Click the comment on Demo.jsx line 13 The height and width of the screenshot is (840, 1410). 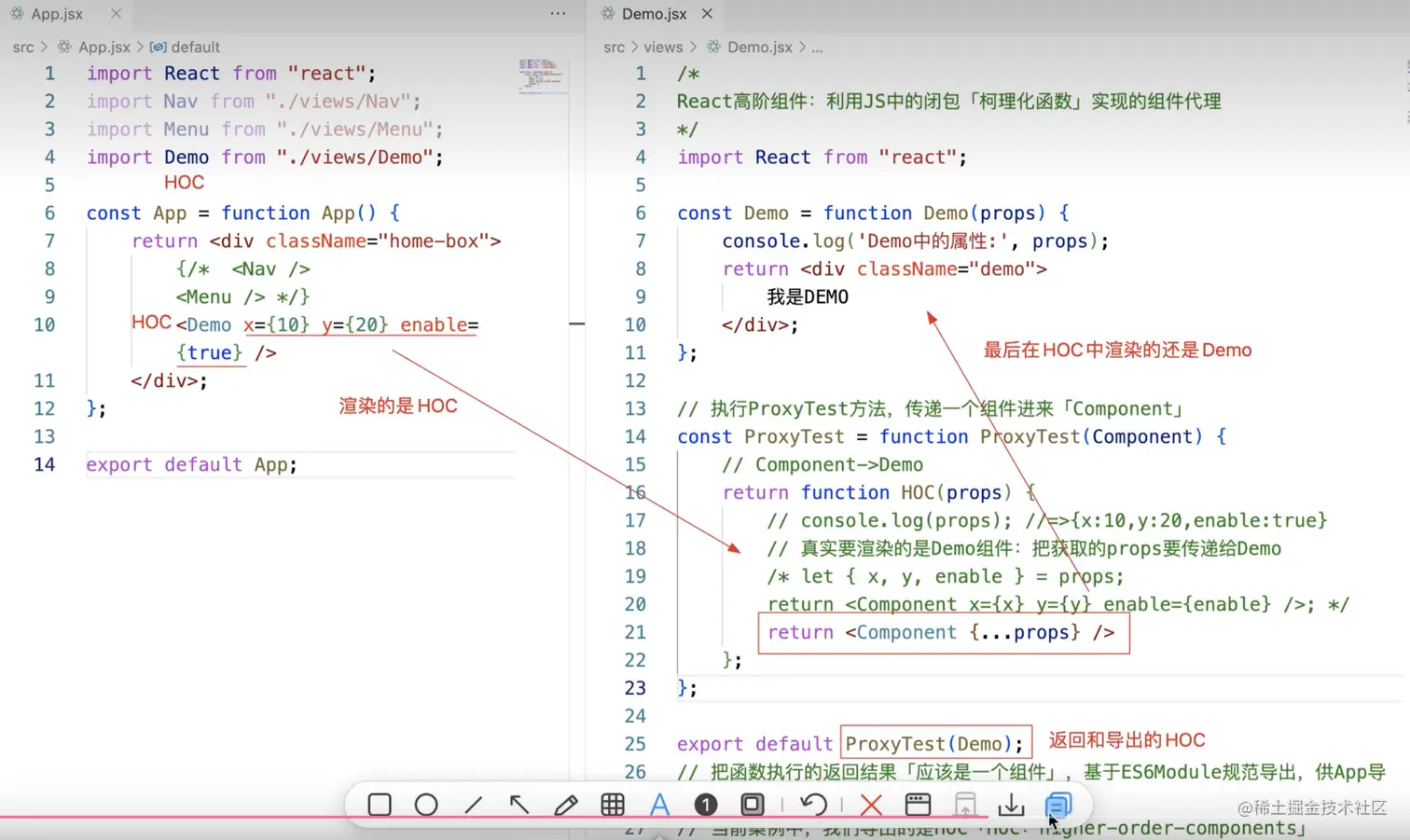tap(931, 408)
